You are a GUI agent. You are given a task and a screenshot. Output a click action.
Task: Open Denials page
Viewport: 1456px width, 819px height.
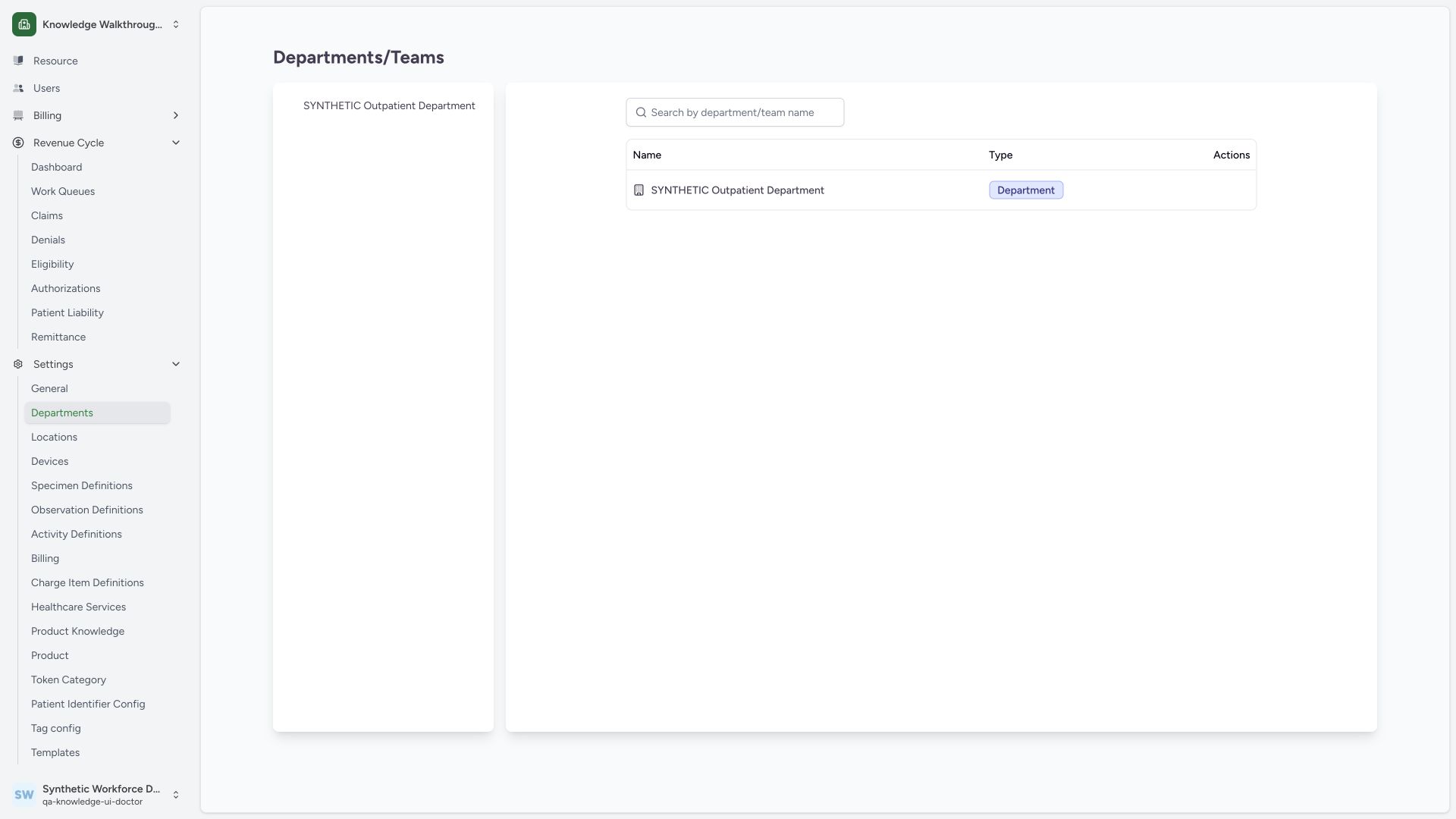click(x=48, y=240)
